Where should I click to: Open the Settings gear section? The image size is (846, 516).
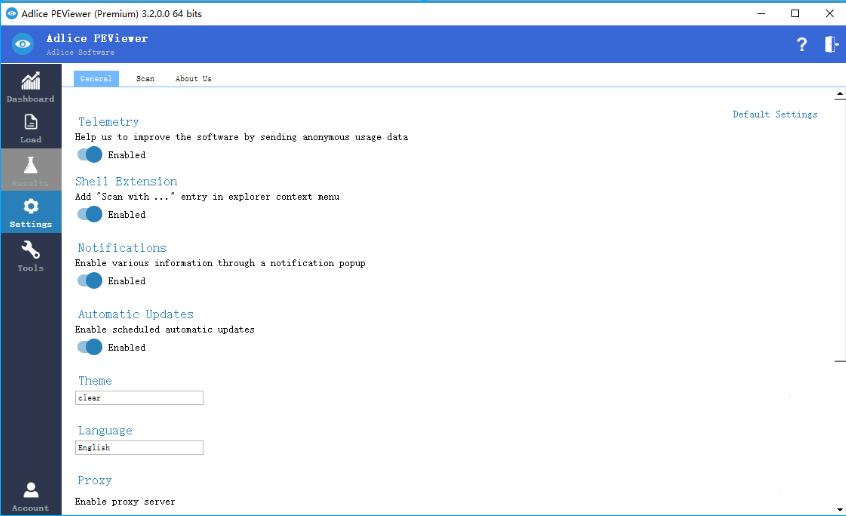[31, 213]
